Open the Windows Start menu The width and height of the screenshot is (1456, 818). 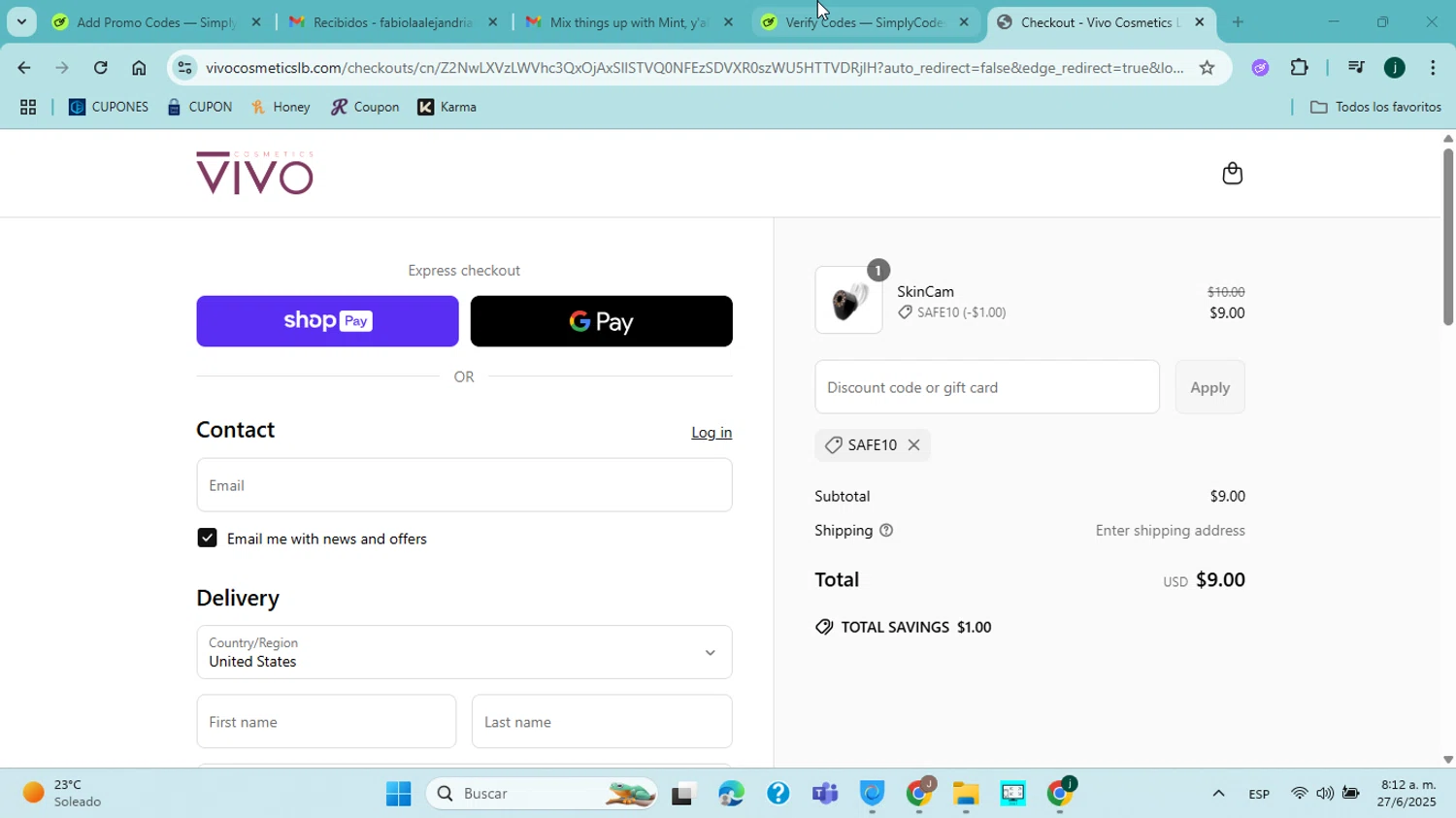click(x=398, y=795)
